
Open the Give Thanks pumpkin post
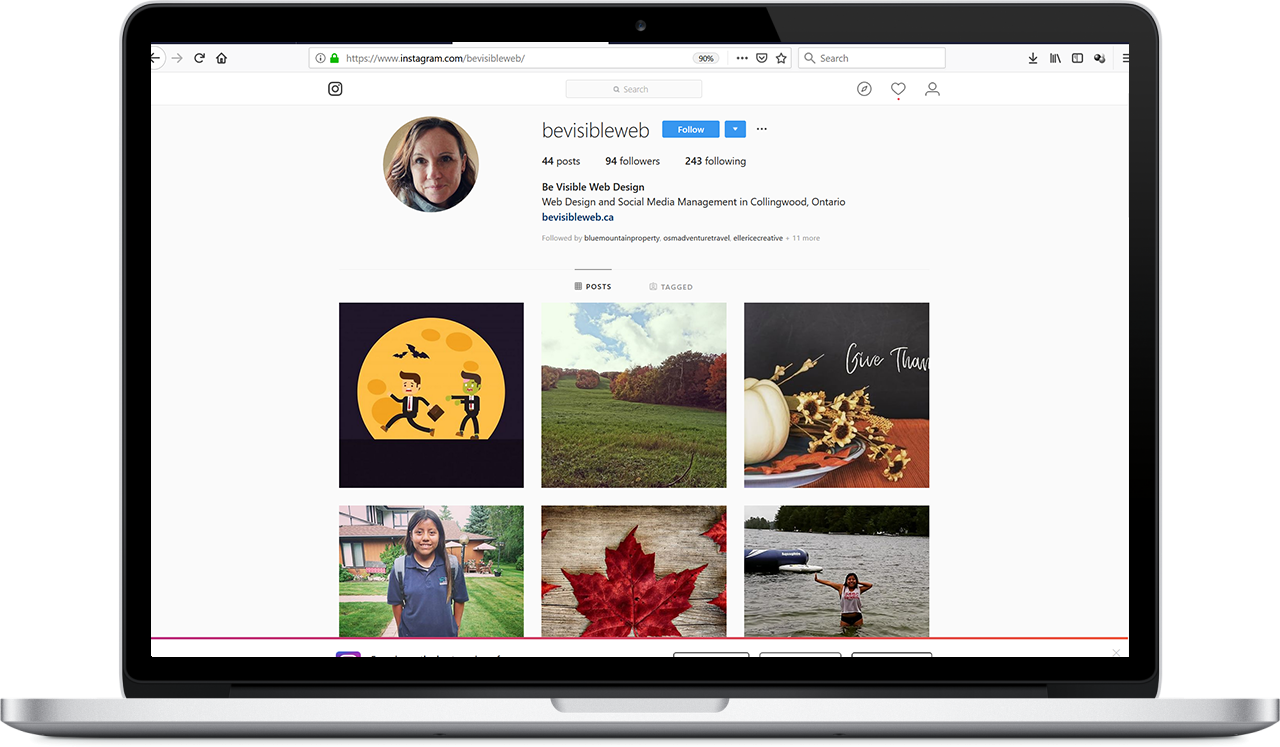point(836,395)
